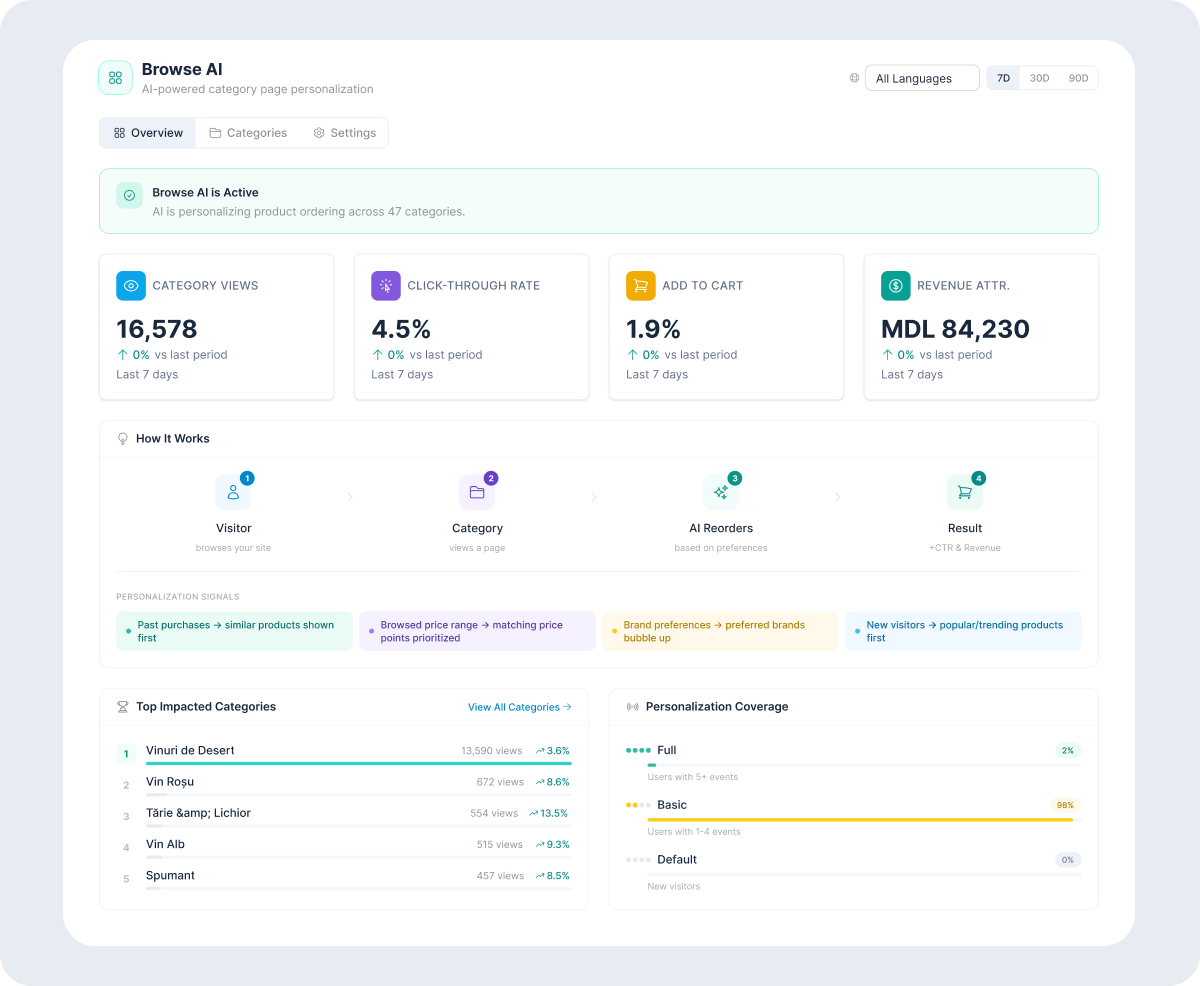Switch time range to 90D
Screen dimensions: 1200x986
pos(1078,78)
